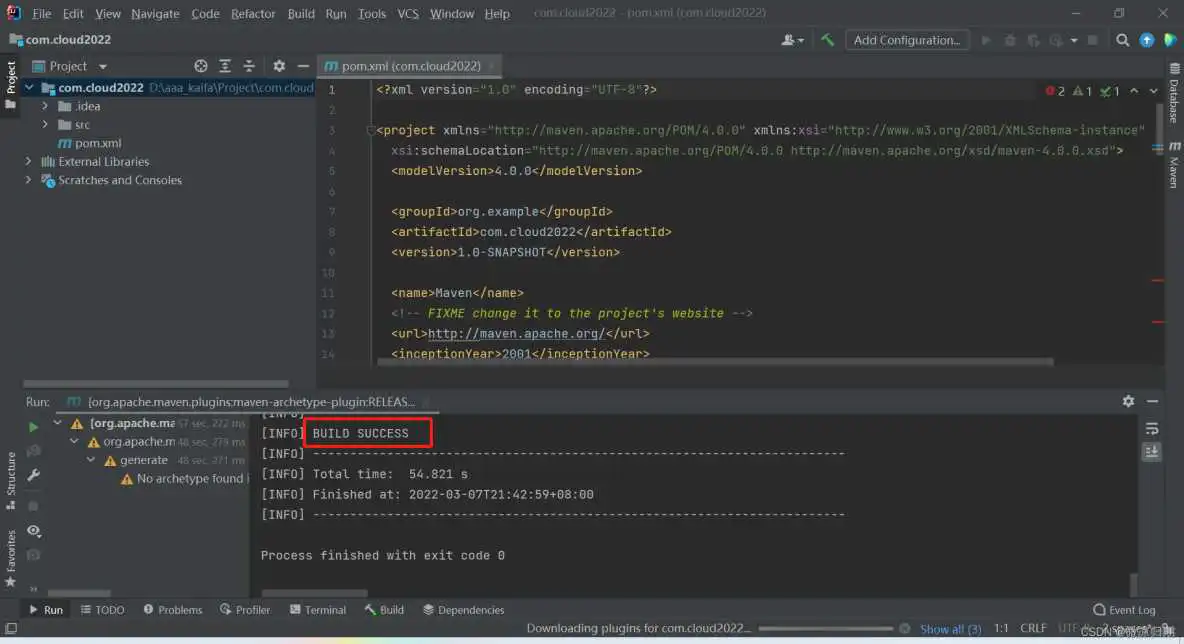Open Run panel gear settings icon
This screenshot has width=1184, height=644.
(x=1128, y=401)
